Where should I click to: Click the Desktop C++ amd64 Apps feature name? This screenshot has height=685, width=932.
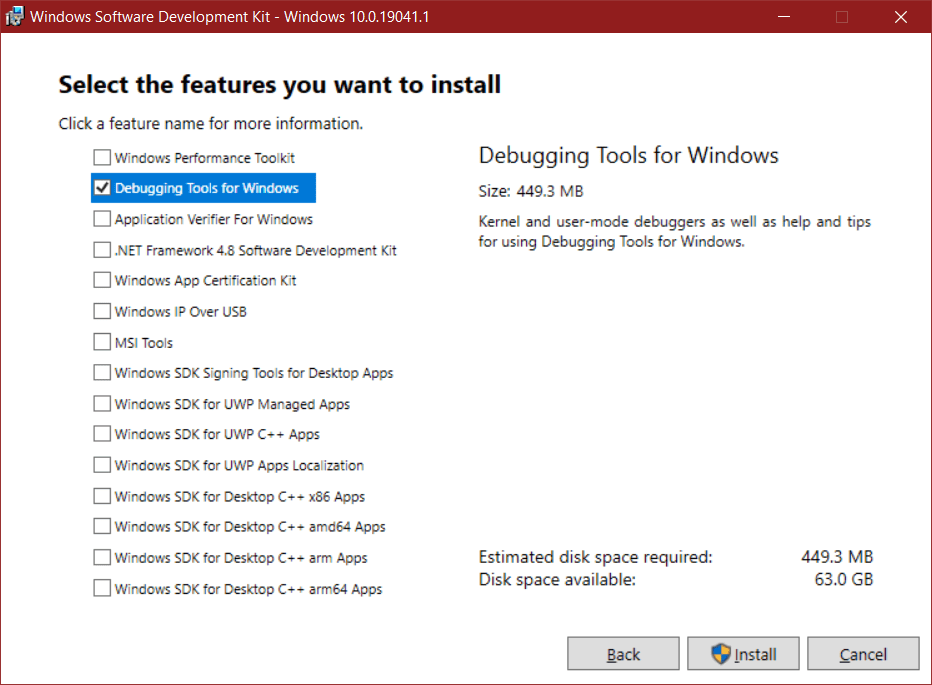click(x=250, y=526)
